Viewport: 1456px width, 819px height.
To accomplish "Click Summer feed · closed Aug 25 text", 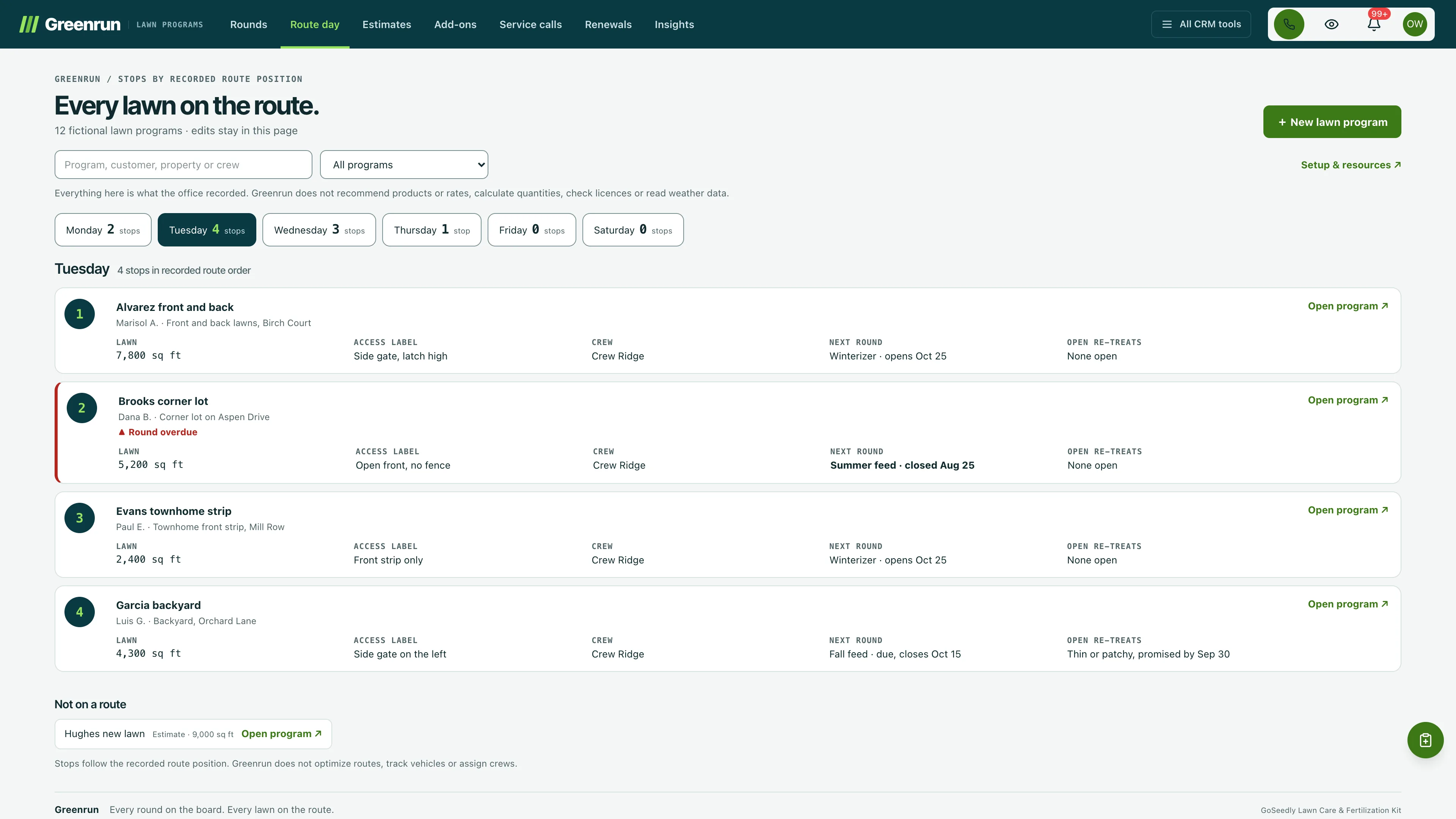I will (902, 465).
